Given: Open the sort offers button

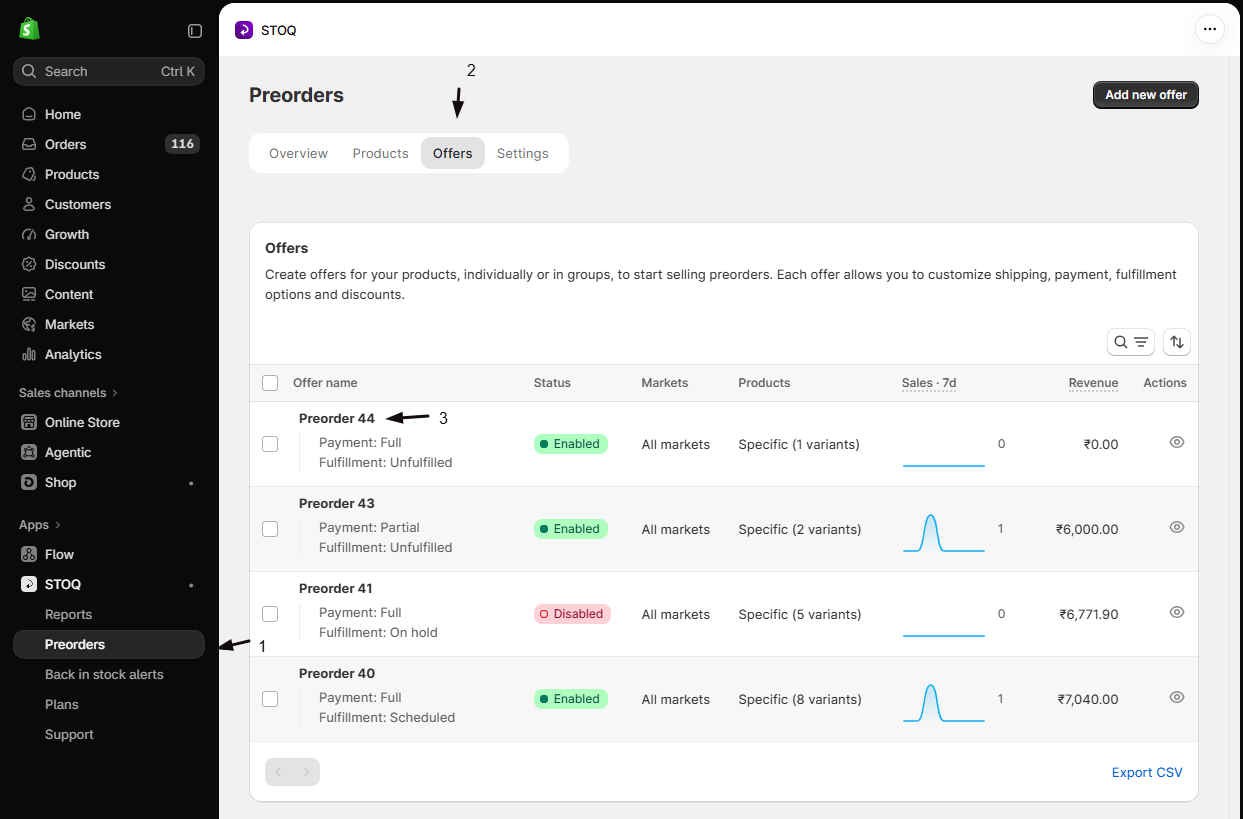Looking at the screenshot, I should click(1177, 342).
